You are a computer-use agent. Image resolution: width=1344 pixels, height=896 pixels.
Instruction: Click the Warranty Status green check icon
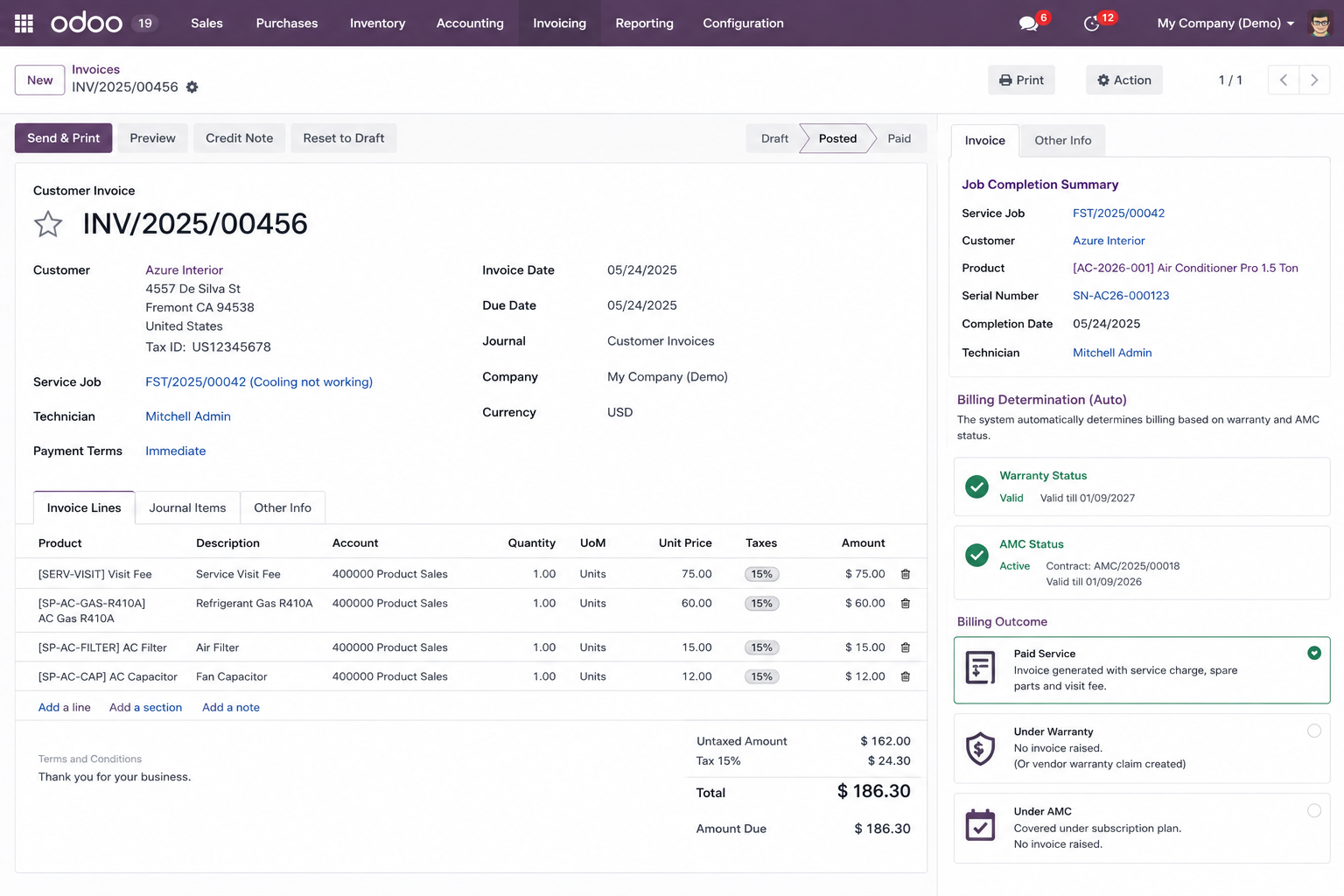pos(976,486)
